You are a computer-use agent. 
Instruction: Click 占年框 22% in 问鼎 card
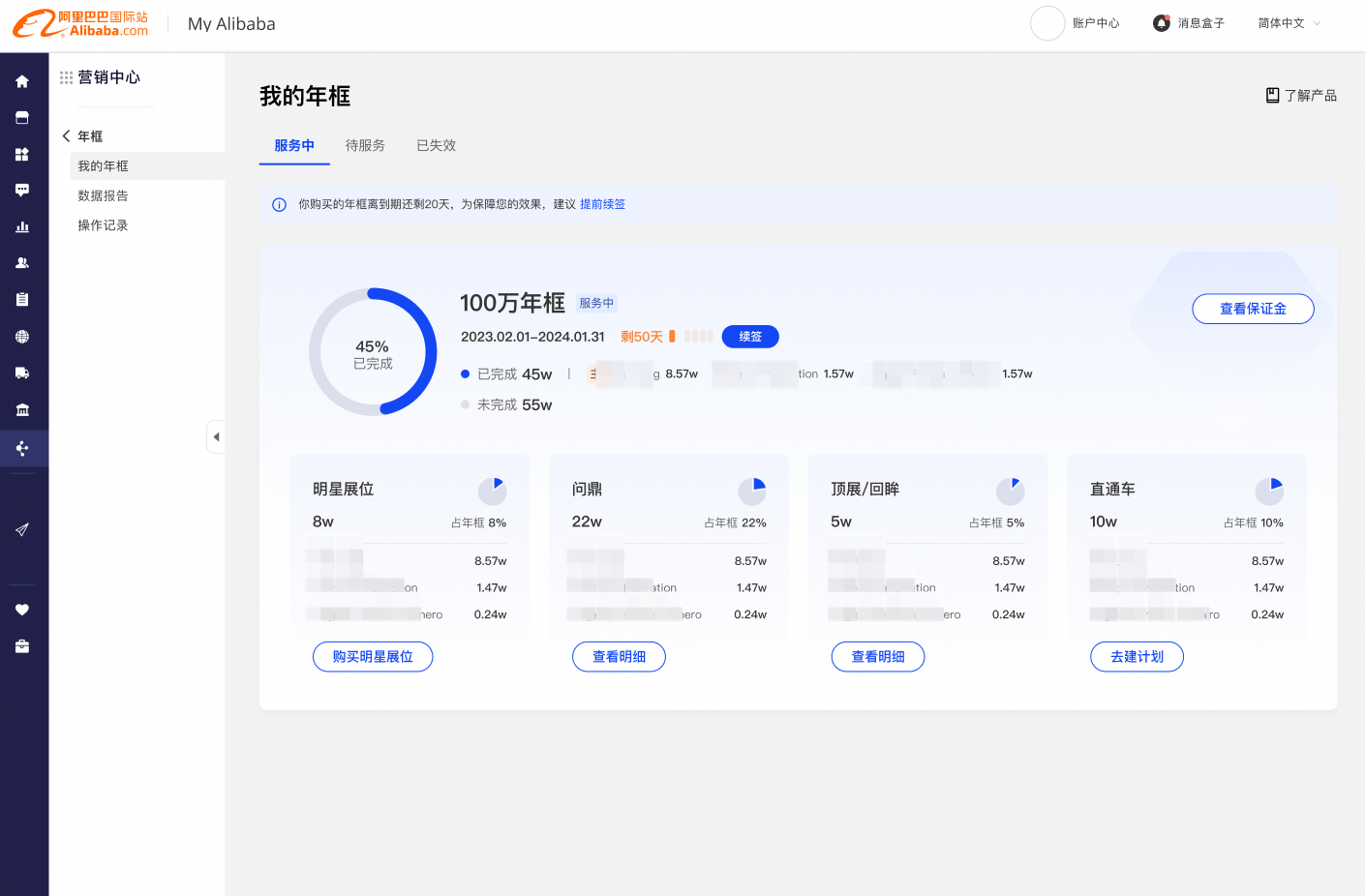coord(736,523)
